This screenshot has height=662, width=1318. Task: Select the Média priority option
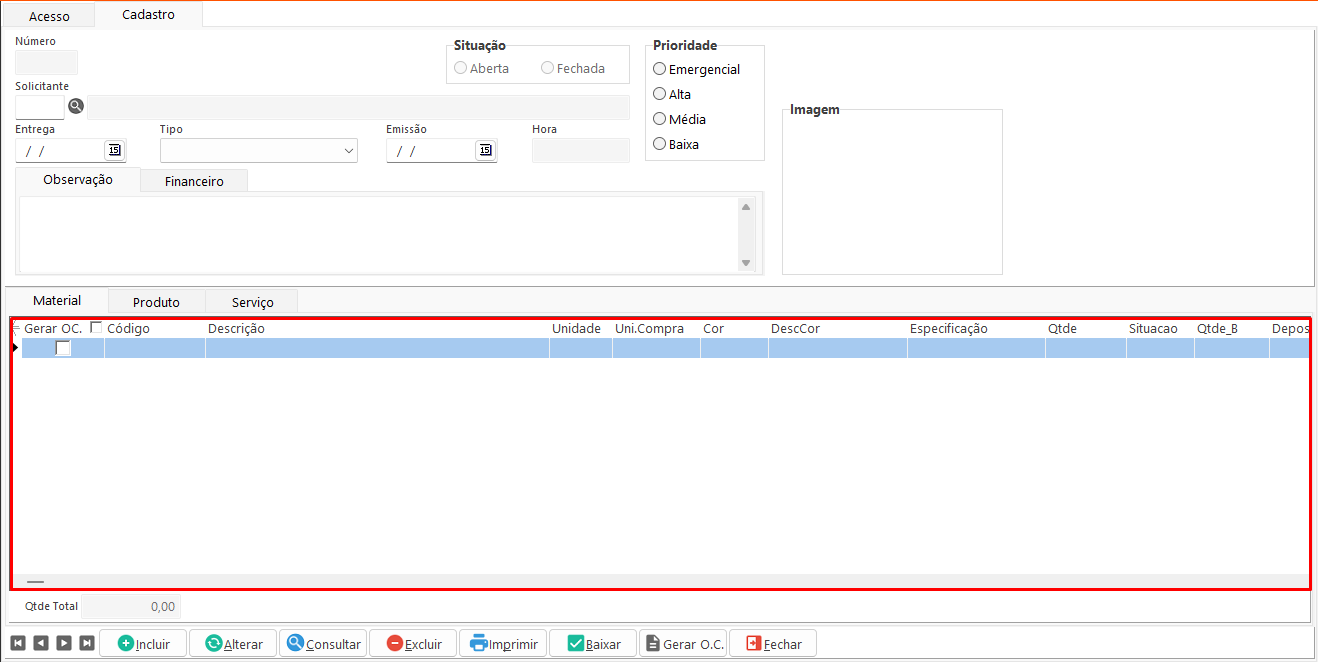[x=659, y=119]
